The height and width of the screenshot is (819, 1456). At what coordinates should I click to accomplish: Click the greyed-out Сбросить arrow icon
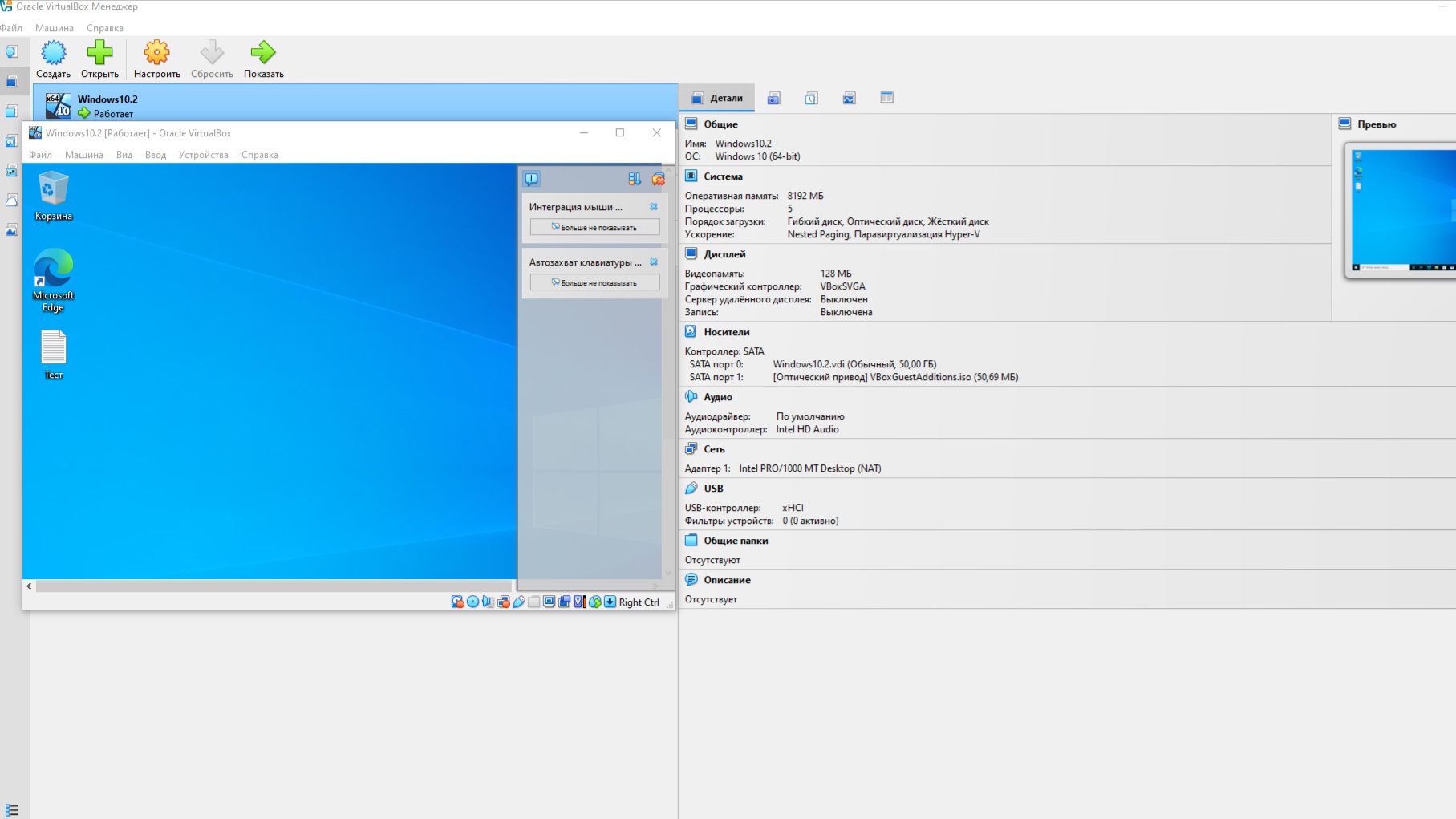pos(212,53)
